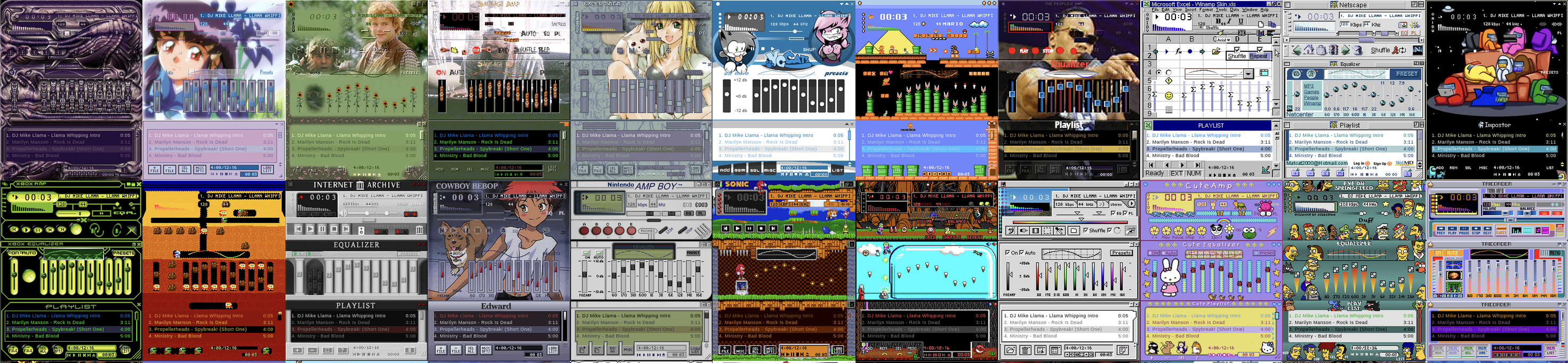
Task: Click the traffic light stop icon in the Netscape skin
Action: coord(1334,50)
